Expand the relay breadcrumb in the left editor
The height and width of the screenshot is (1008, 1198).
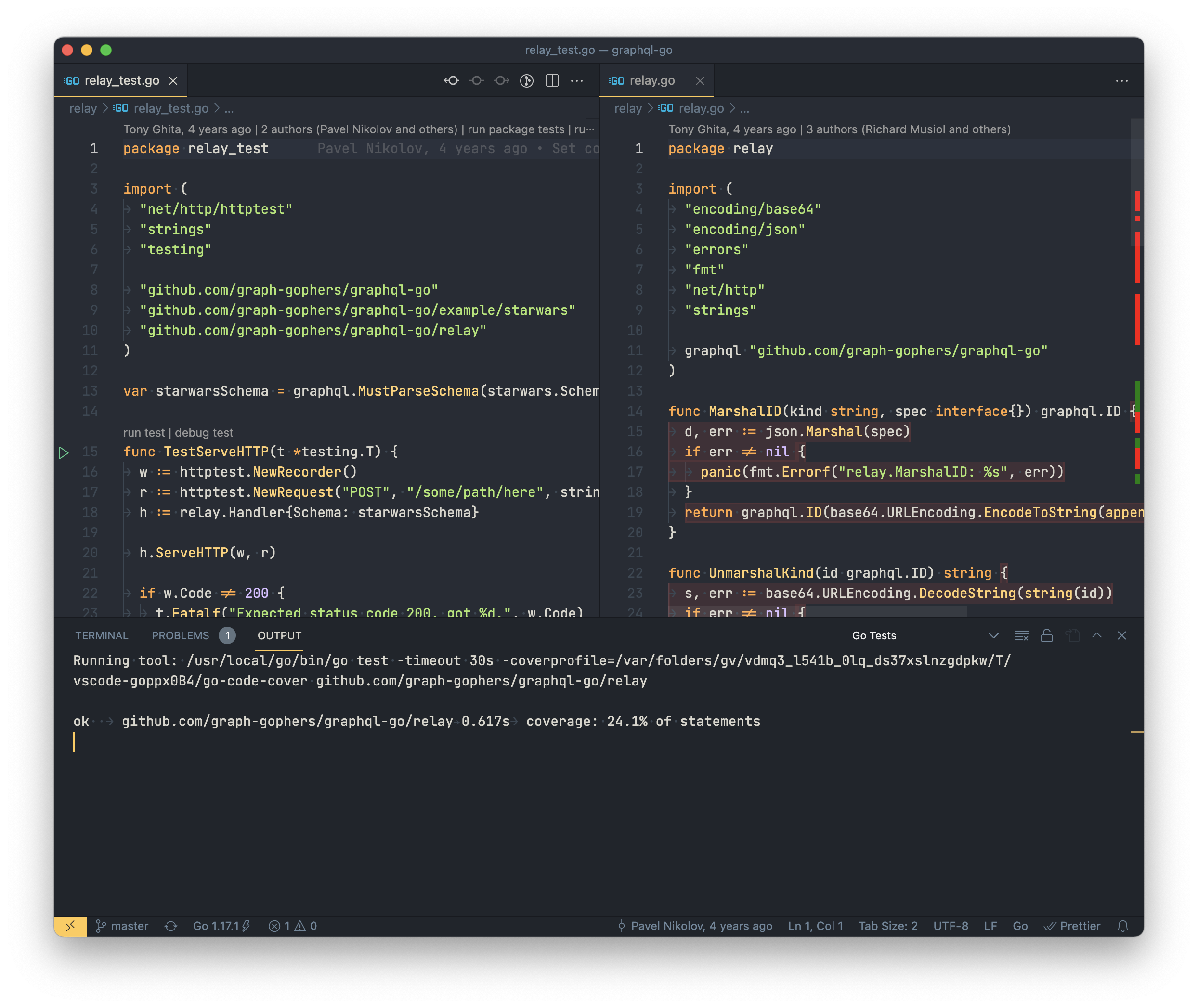coord(83,108)
